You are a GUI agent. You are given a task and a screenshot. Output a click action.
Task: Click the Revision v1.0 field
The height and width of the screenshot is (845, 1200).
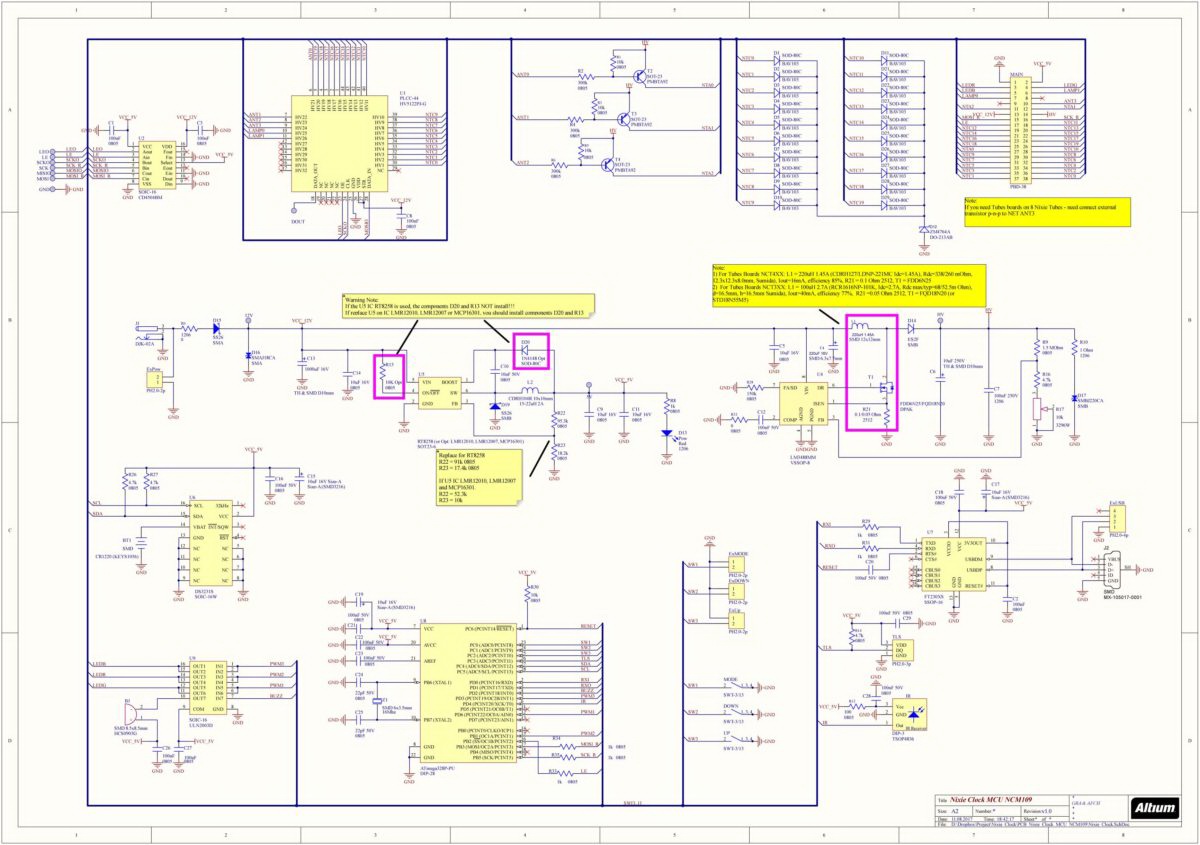pos(1047,811)
